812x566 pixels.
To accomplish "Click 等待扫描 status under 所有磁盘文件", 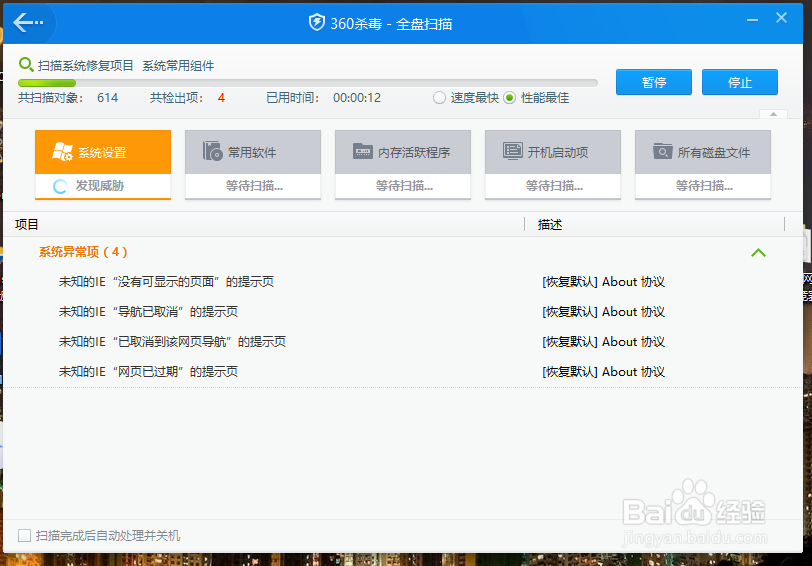I will coord(704,185).
